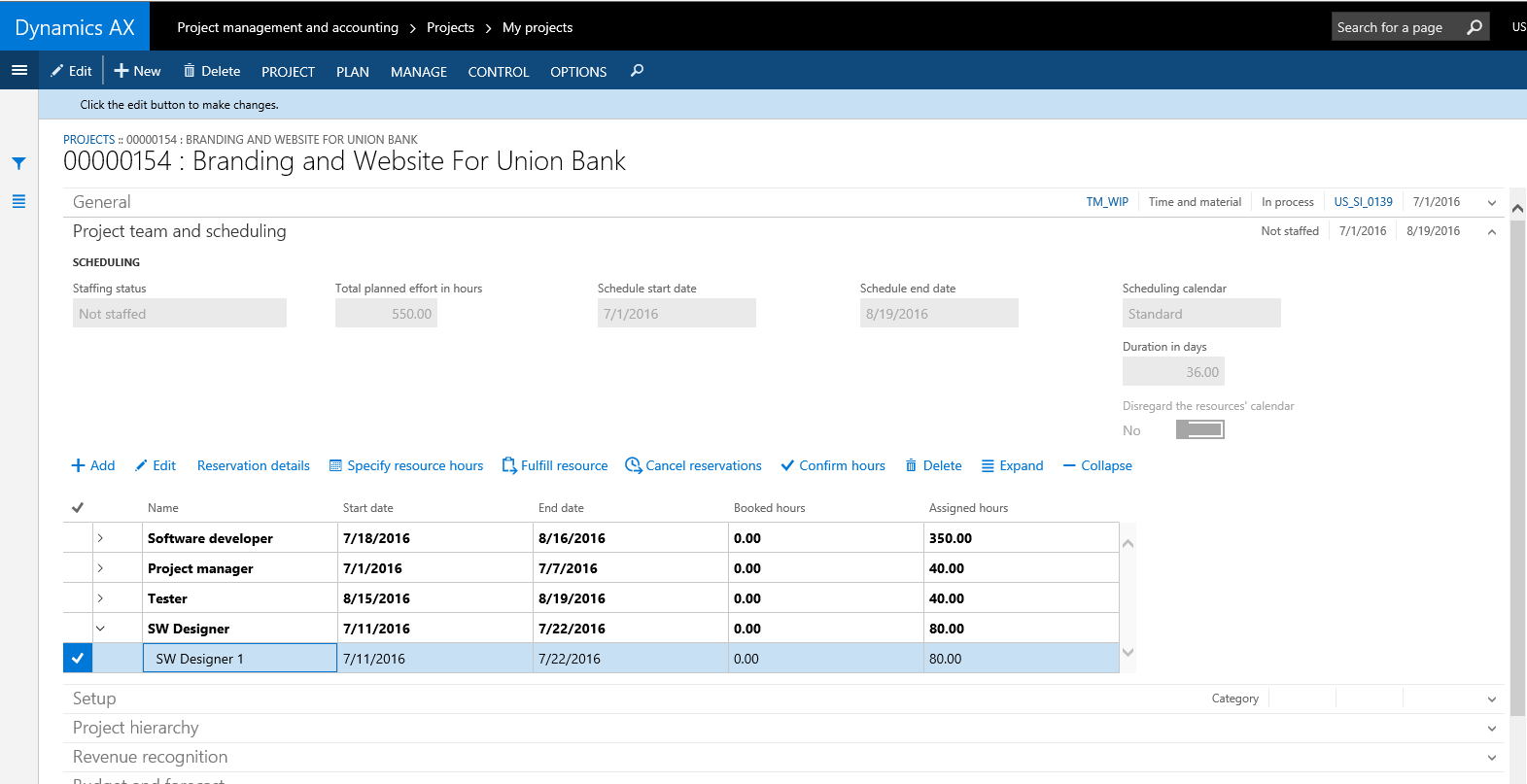This screenshot has height=784, width=1527.
Task: Open the OPTIONS menu tab
Action: click(578, 71)
